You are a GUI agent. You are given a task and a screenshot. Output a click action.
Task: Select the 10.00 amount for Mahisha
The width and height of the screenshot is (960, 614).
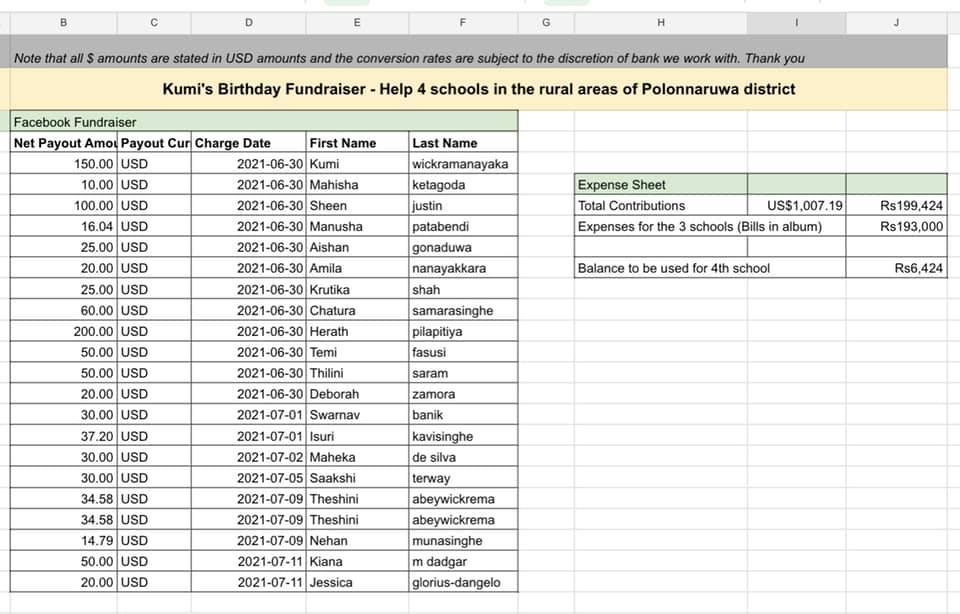pyautogui.click(x=64, y=184)
